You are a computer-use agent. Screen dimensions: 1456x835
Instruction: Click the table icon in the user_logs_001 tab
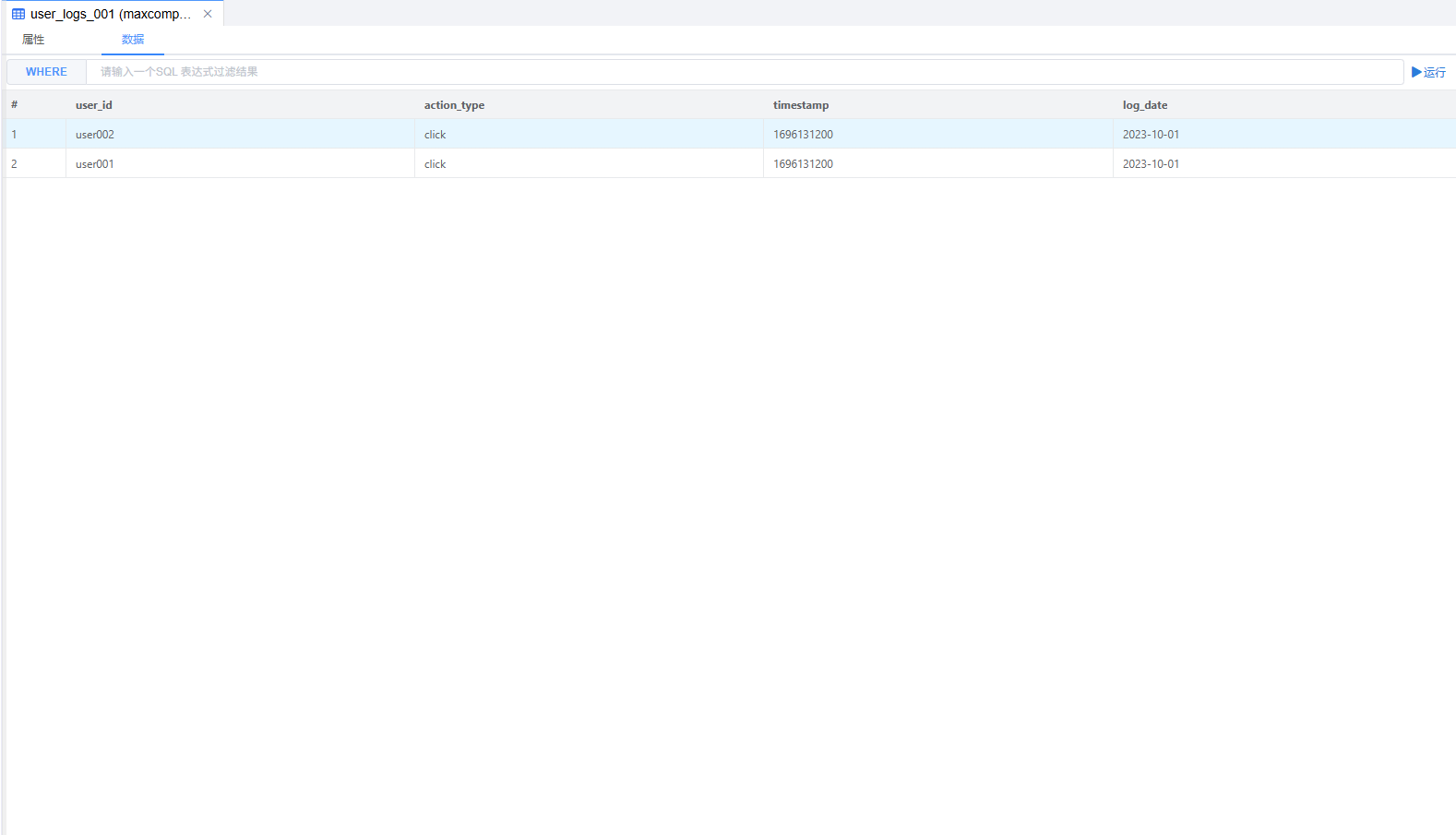coord(18,14)
